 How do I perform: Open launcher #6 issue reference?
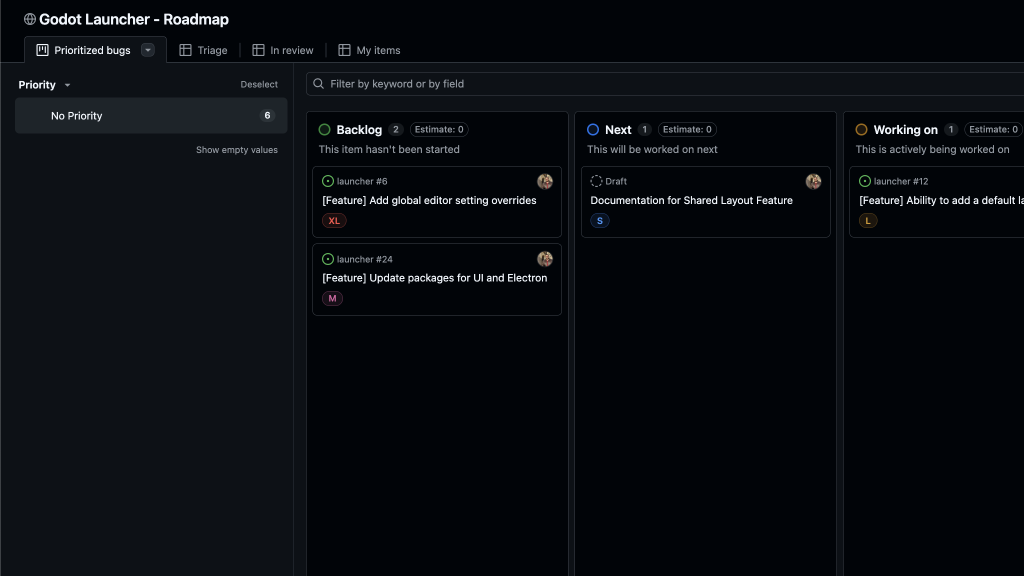(x=362, y=182)
